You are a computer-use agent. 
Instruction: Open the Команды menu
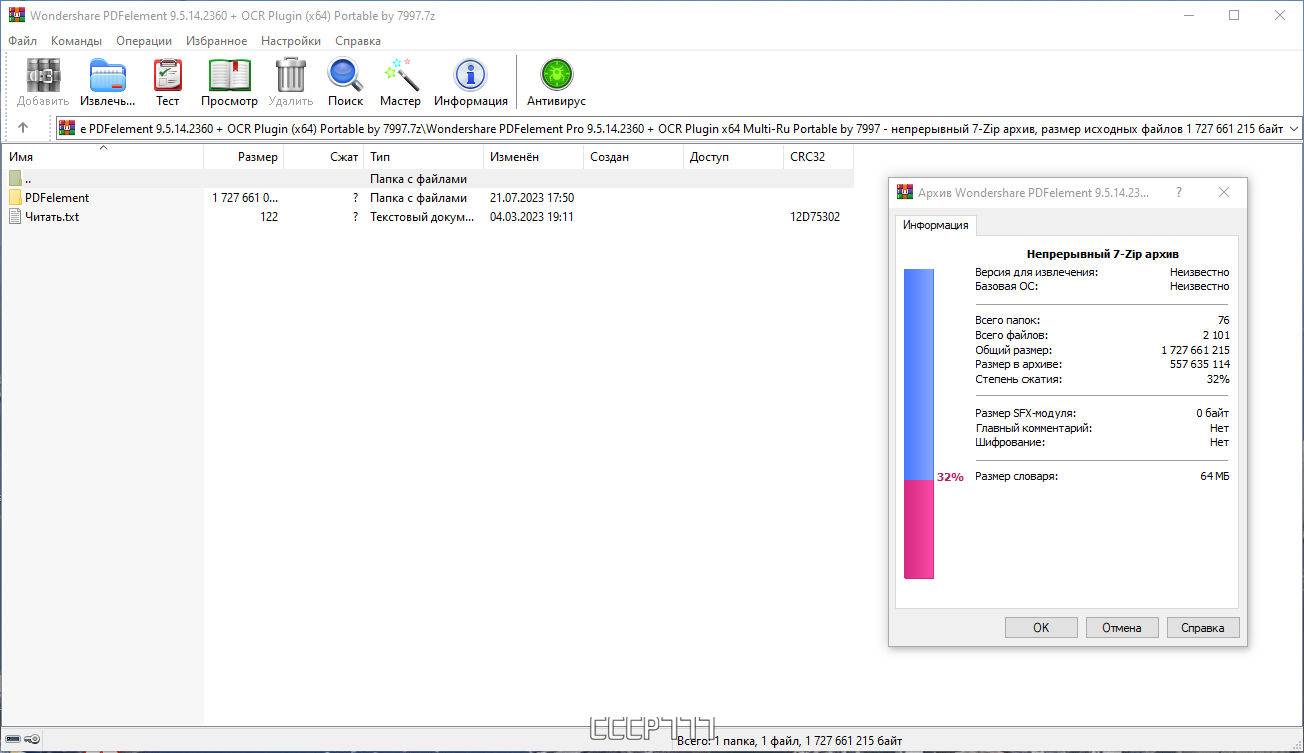(77, 41)
